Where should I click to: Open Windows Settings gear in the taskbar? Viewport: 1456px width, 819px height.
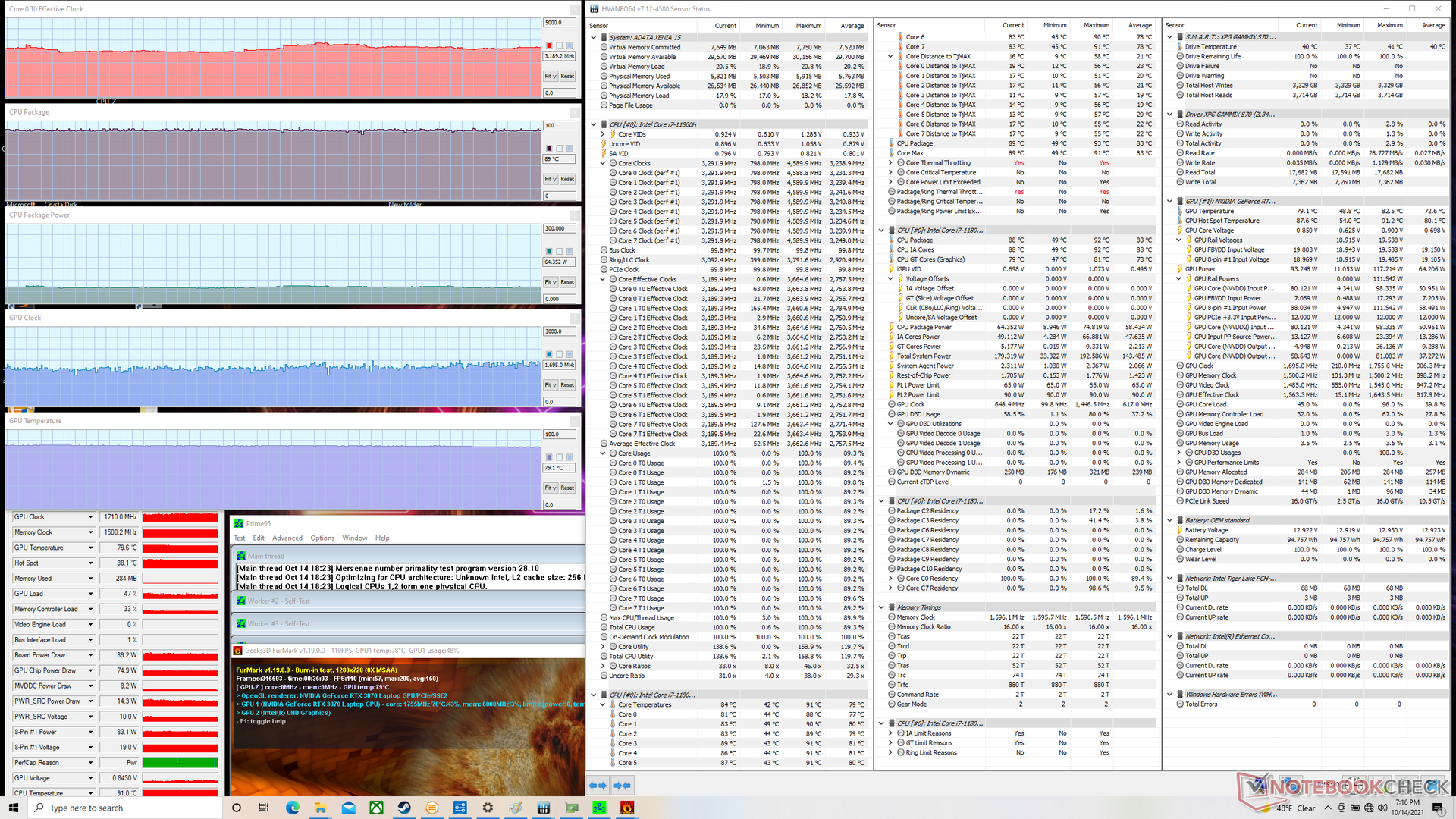click(x=488, y=808)
